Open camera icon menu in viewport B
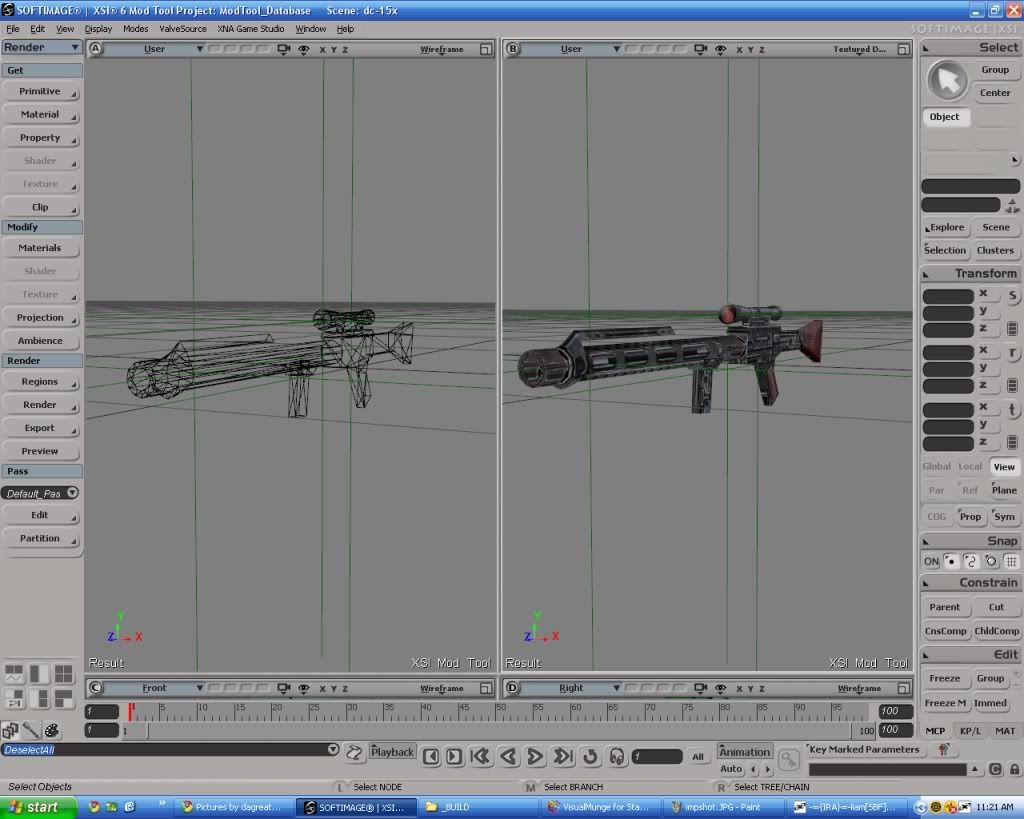The width and height of the screenshot is (1024, 819). pyautogui.click(x=700, y=49)
